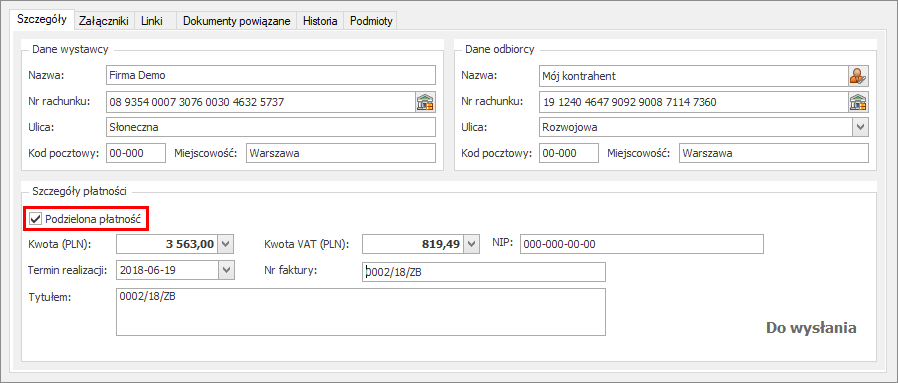Click the issuer Kod pocztowy field
The height and width of the screenshot is (383, 898).
tap(136, 153)
